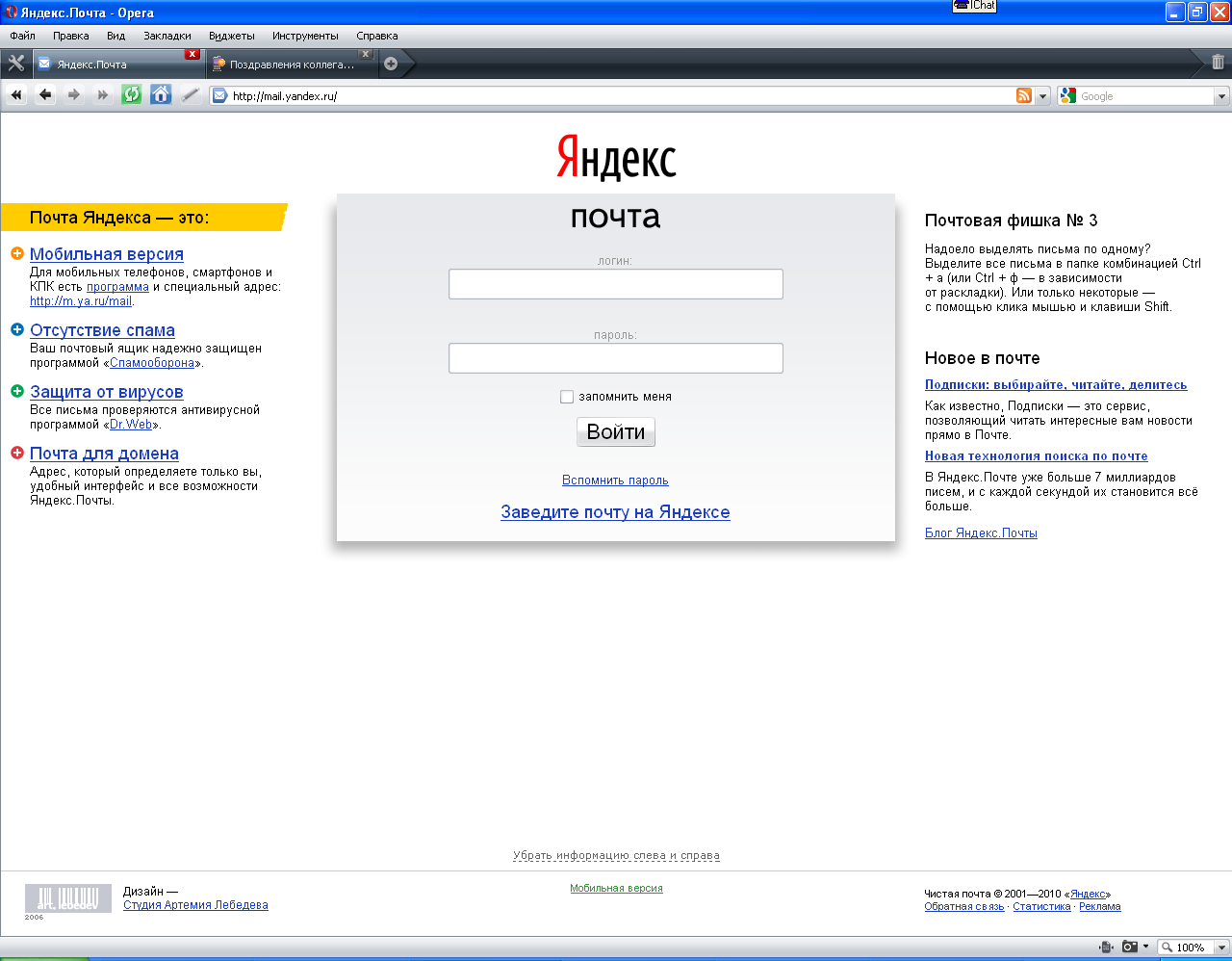Screen dimensions: 1232x961
Task: Open the Виджеты menu
Action: point(232,36)
